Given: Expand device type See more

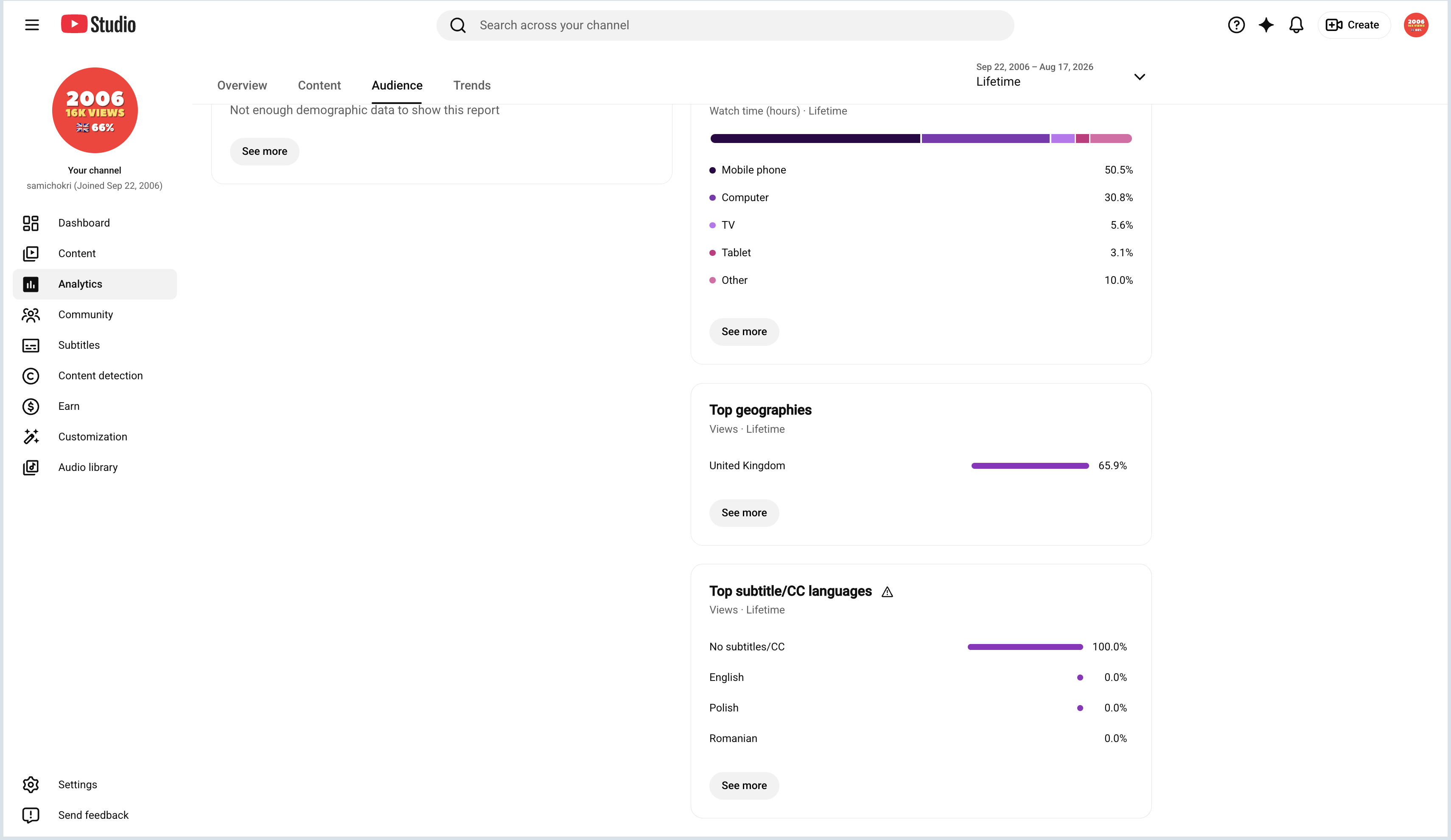Looking at the screenshot, I should (x=744, y=332).
